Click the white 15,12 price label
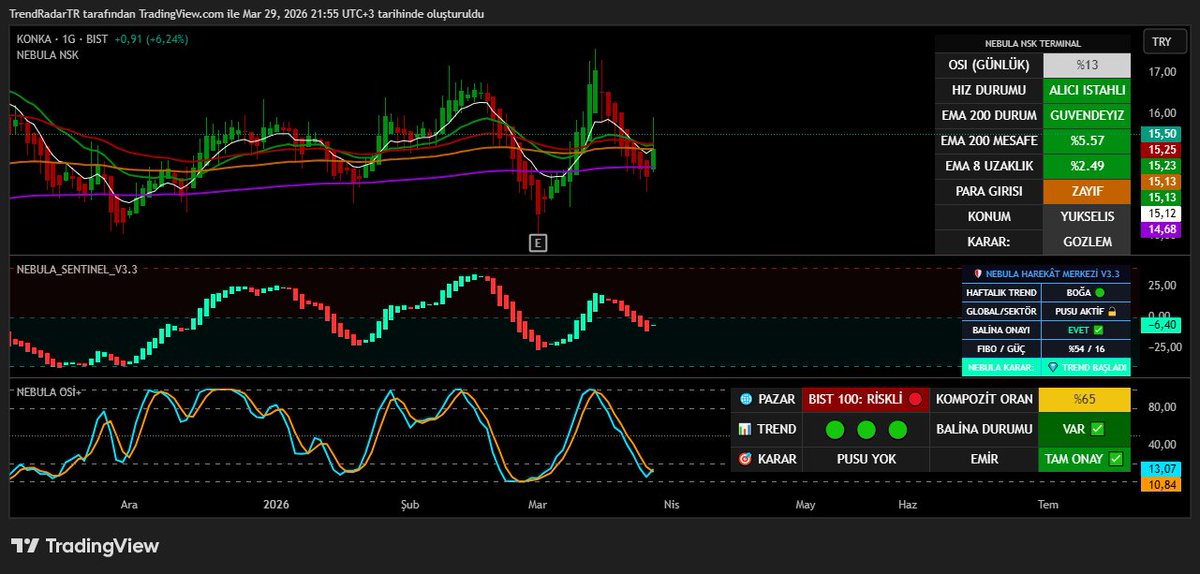1200x574 pixels. pos(1162,213)
